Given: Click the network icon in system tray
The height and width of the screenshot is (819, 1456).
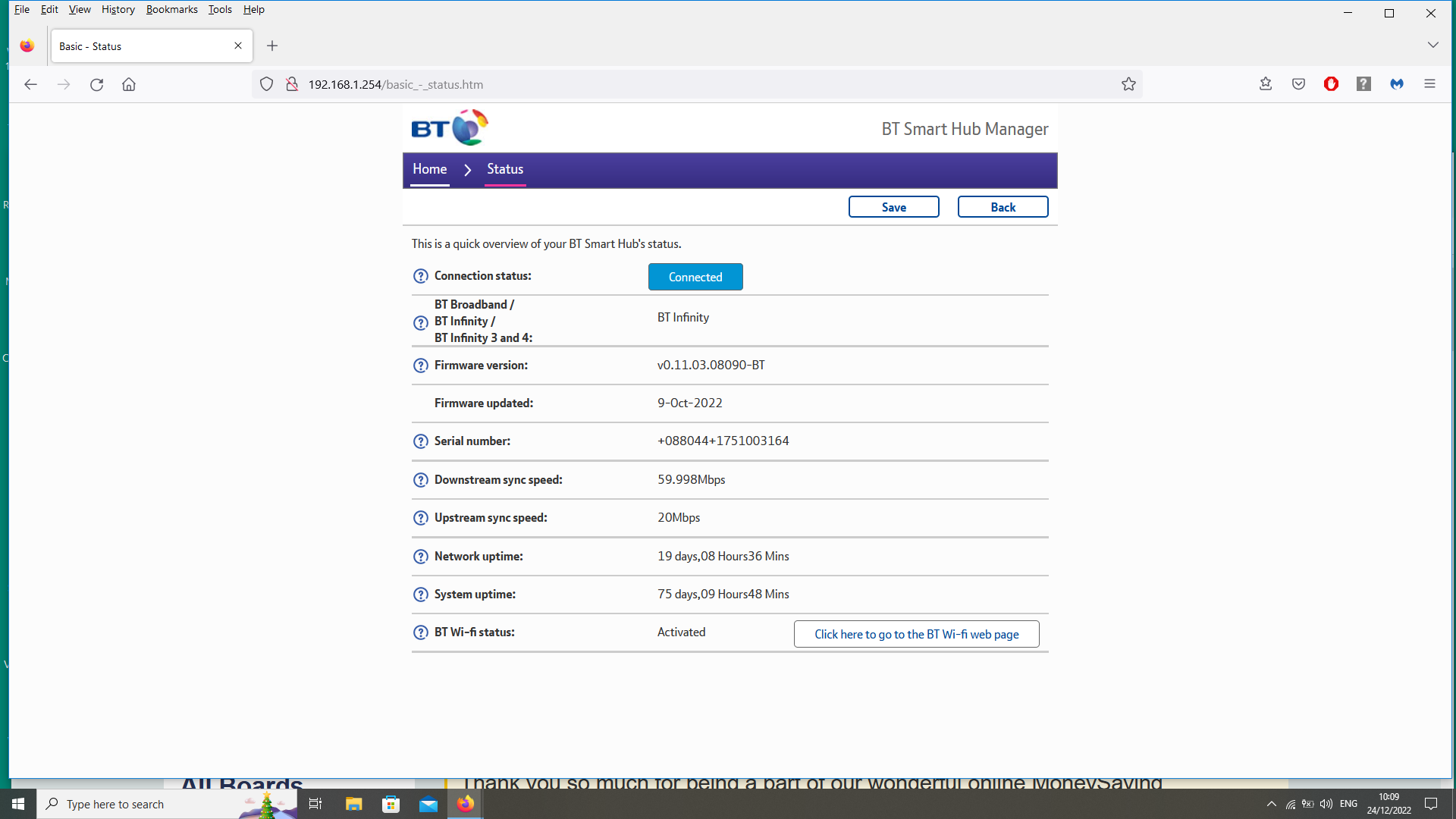Looking at the screenshot, I should [1291, 804].
